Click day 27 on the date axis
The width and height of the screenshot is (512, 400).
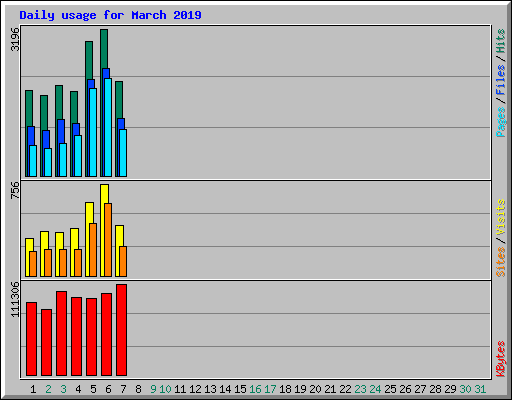(420, 389)
